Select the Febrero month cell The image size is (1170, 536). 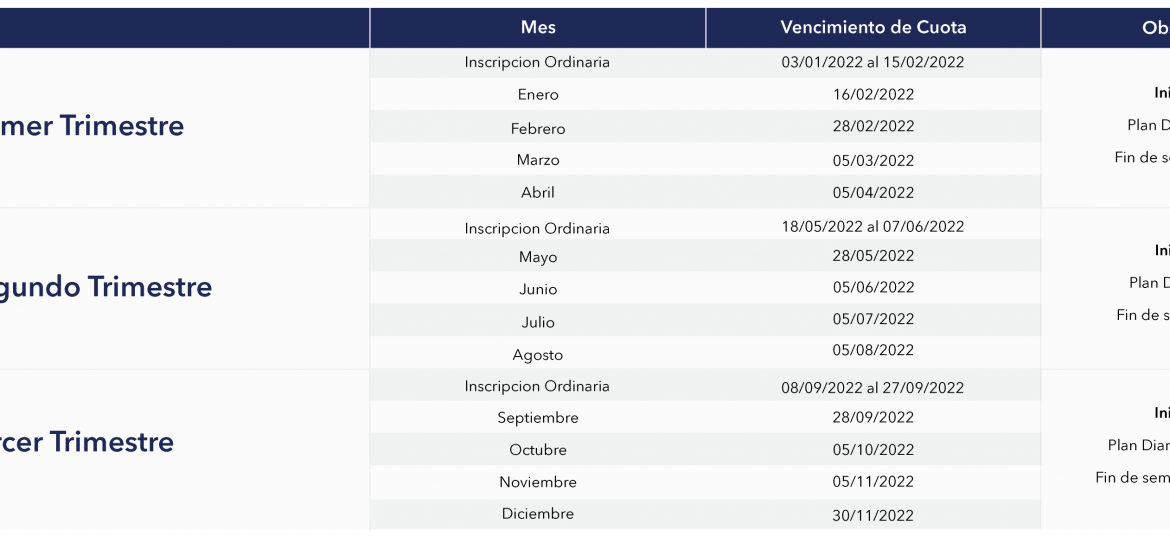coord(538,128)
